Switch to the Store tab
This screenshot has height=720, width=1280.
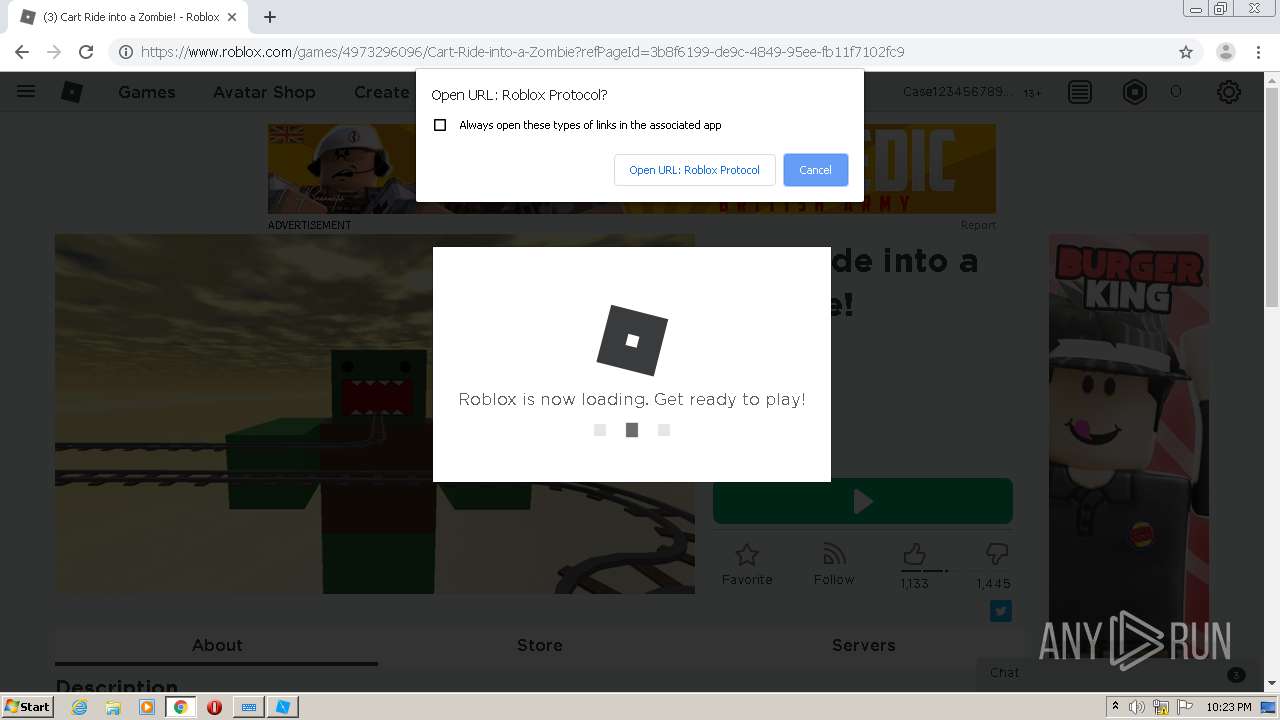point(540,645)
